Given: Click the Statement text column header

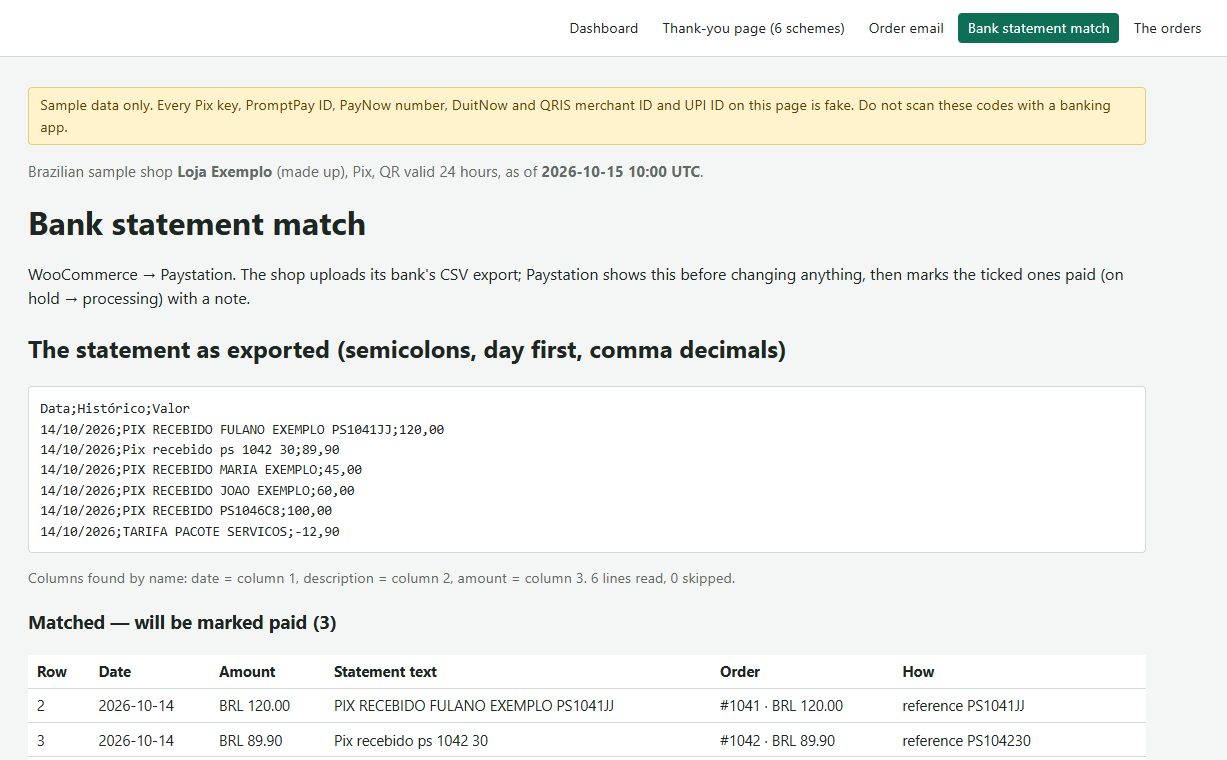Looking at the screenshot, I should pos(385,672).
